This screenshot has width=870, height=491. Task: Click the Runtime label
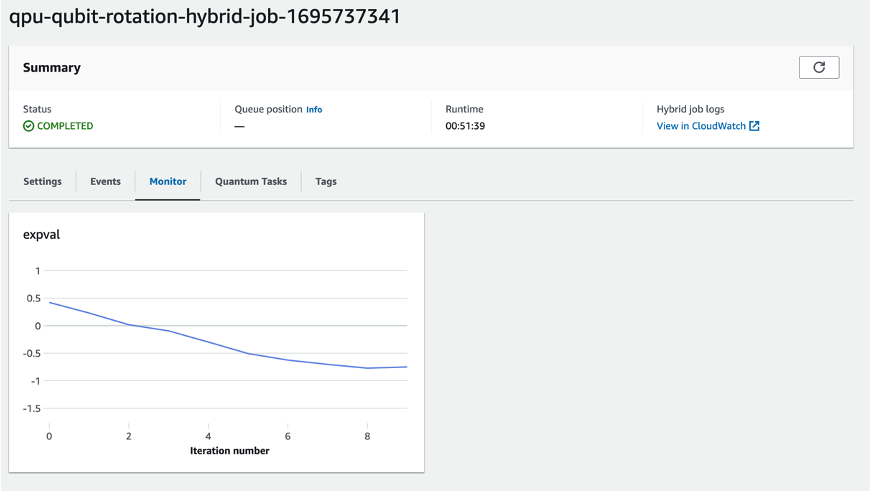tap(464, 109)
